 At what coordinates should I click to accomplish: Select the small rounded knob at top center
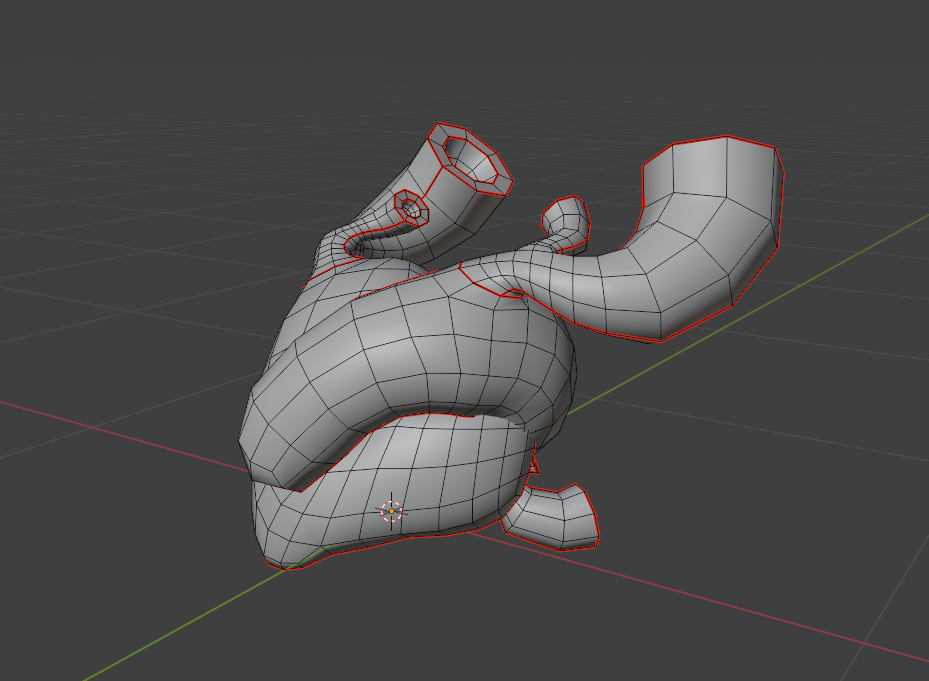click(x=566, y=217)
